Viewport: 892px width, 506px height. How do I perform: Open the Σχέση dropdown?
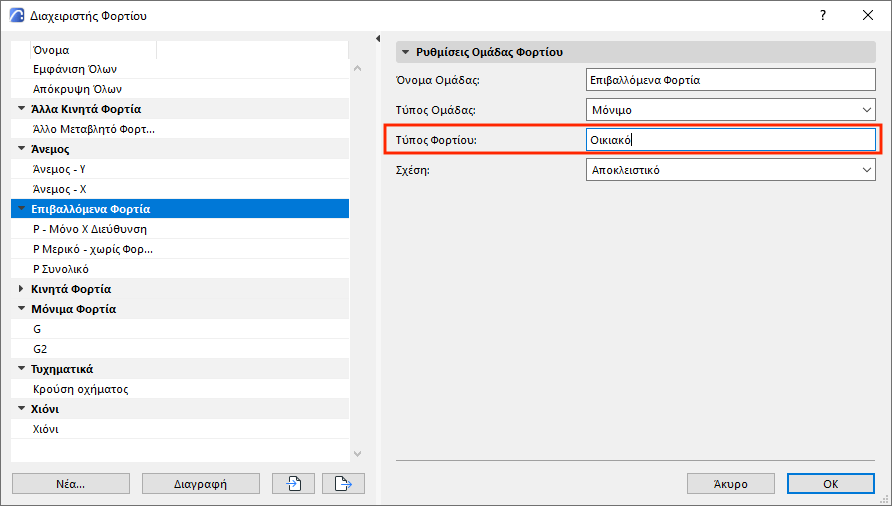730,170
